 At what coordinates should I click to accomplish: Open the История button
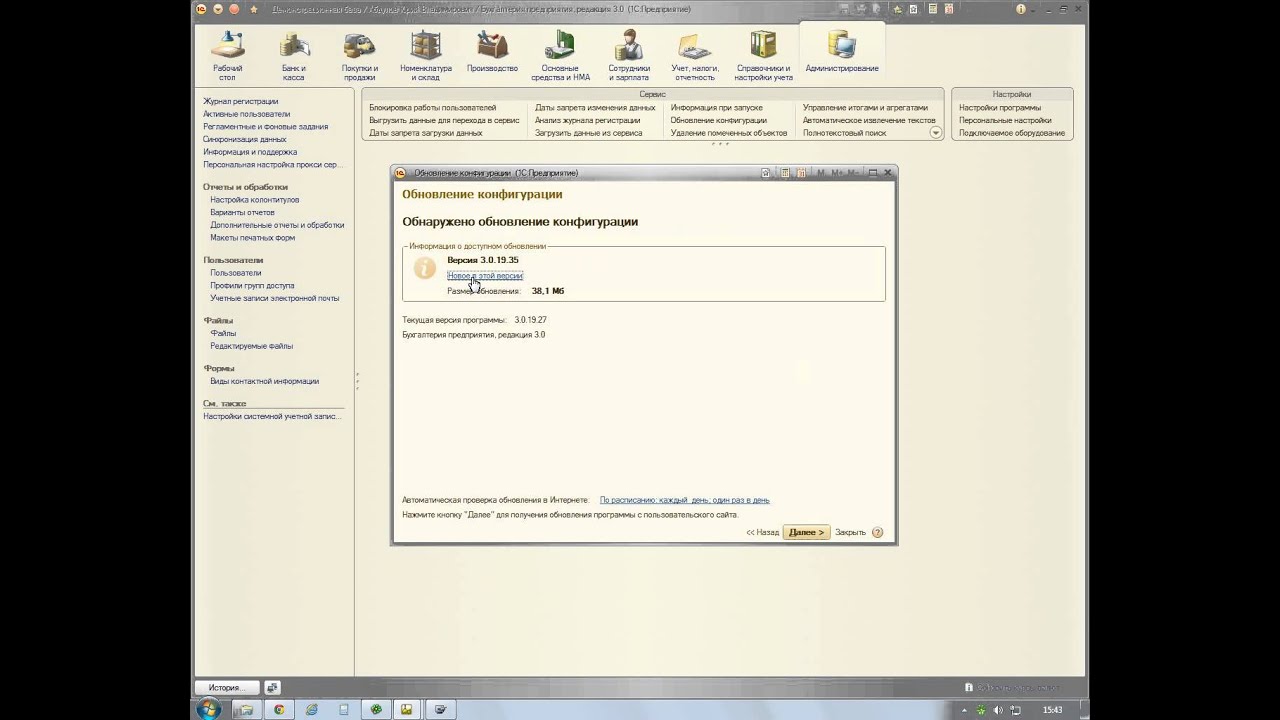tap(225, 688)
